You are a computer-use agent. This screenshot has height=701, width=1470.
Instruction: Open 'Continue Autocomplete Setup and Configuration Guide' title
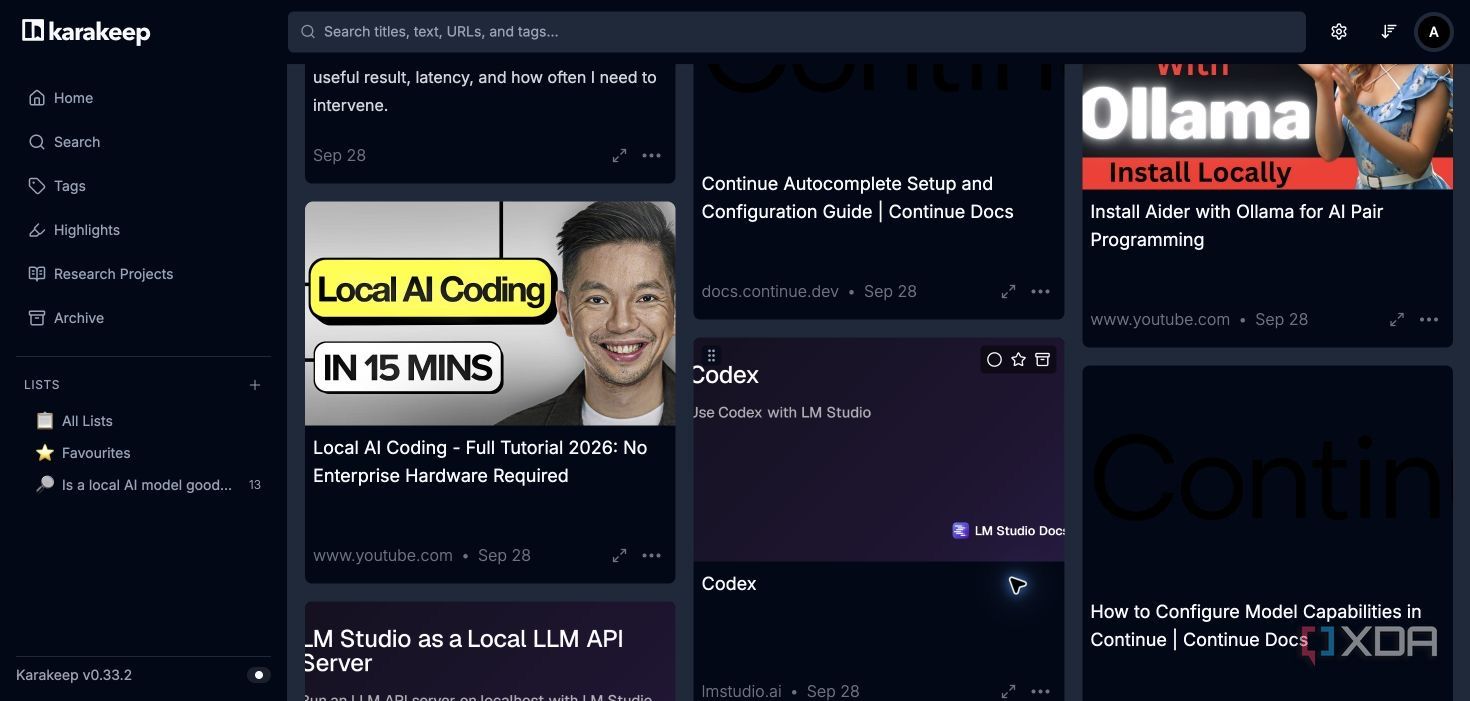[x=857, y=198]
